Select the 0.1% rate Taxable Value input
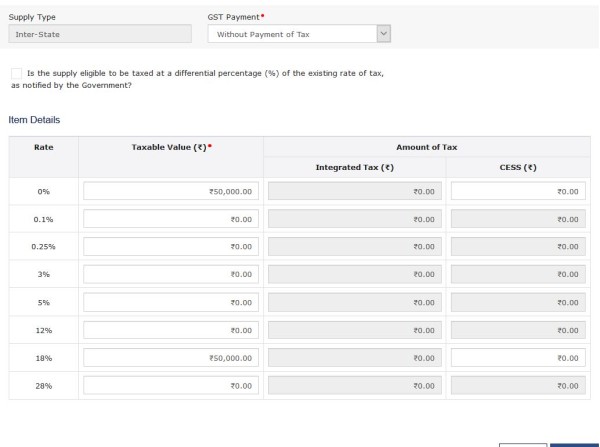 170,218
